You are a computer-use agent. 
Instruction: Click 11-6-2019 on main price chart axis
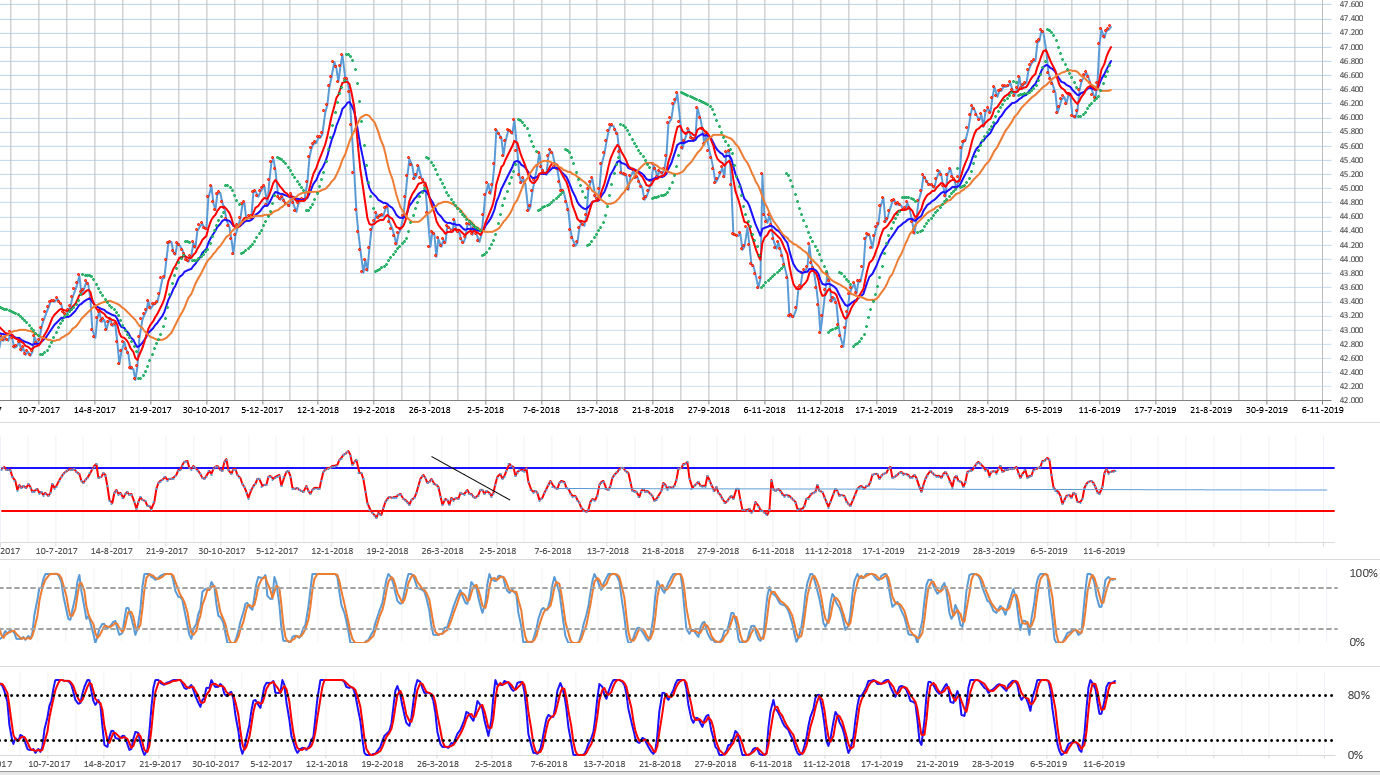(1099, 410)
